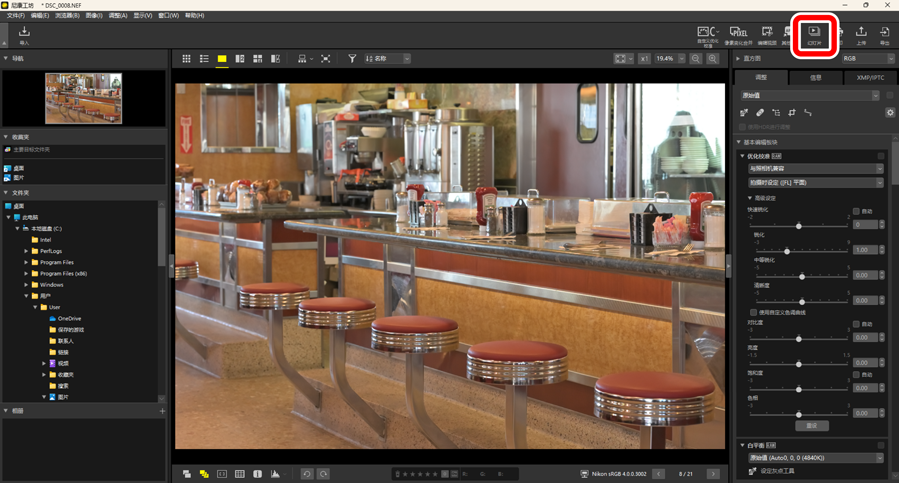Click the Reset (重设) button
Viewport: 899px width, 483px height.
(811, 426)
